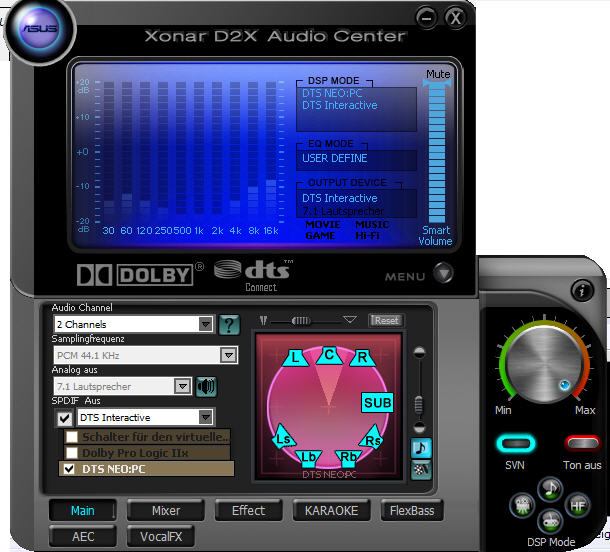This screenshot has width=610, height=552.
Task: Click the info icon on the knob panel
Action: pos(582,290)
